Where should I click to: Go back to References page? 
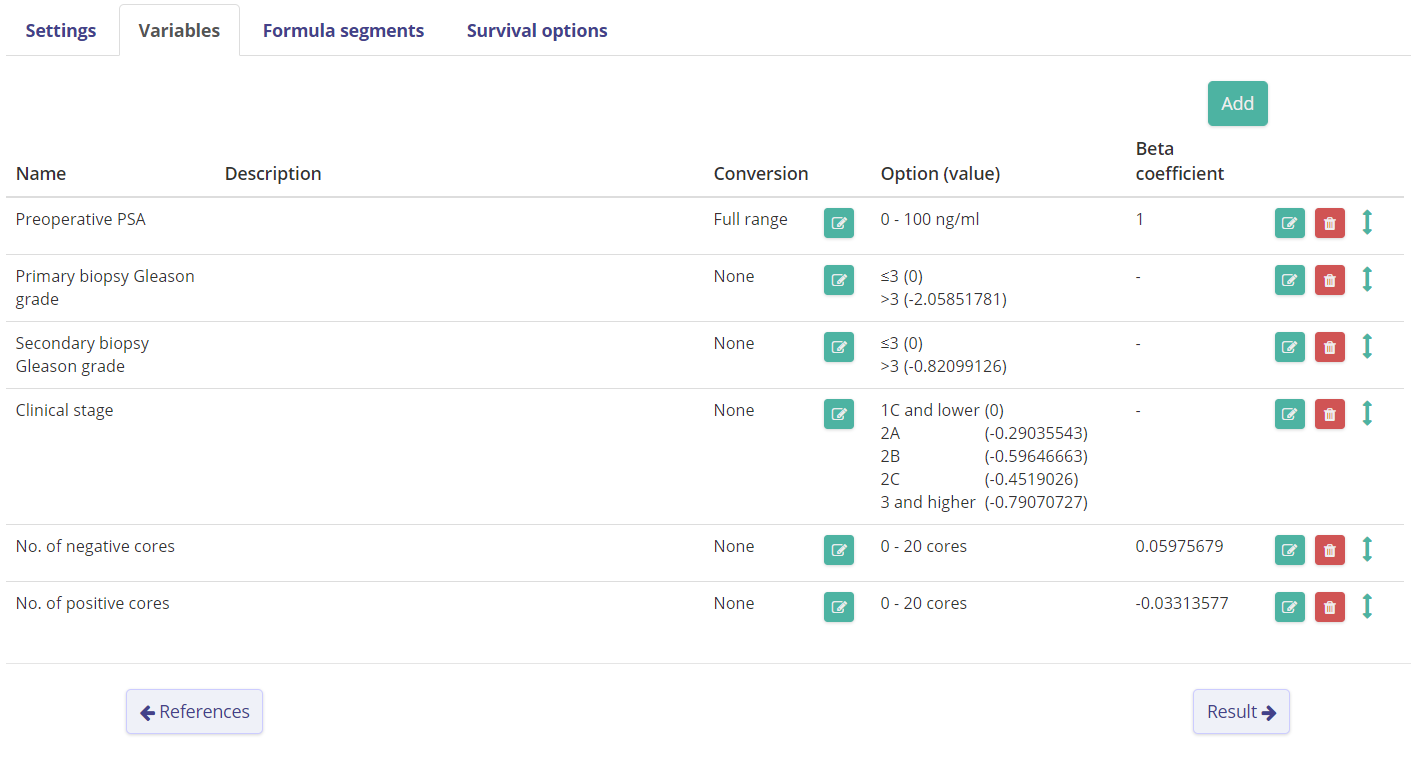(x=194, y=712)
